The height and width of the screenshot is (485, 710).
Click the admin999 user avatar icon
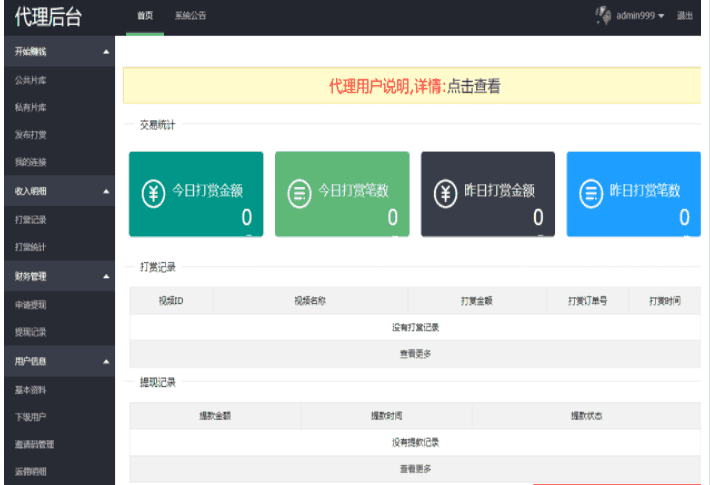click(x=603, y=15)
